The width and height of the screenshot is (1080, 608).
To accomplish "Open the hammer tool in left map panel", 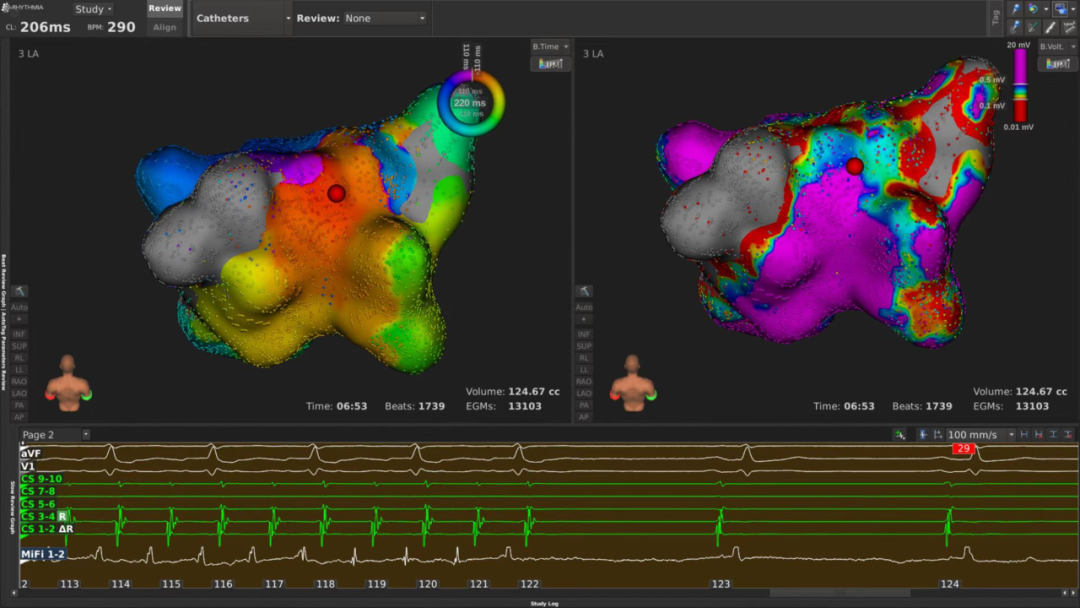I will pyautogui.click(x=21, y=291).
